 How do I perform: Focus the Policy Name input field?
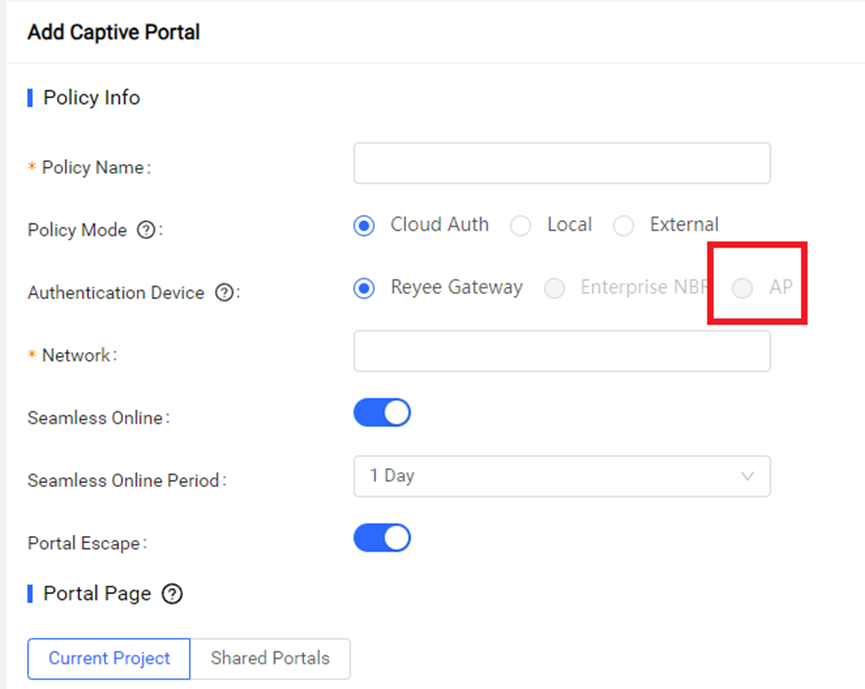click(562, 163)
